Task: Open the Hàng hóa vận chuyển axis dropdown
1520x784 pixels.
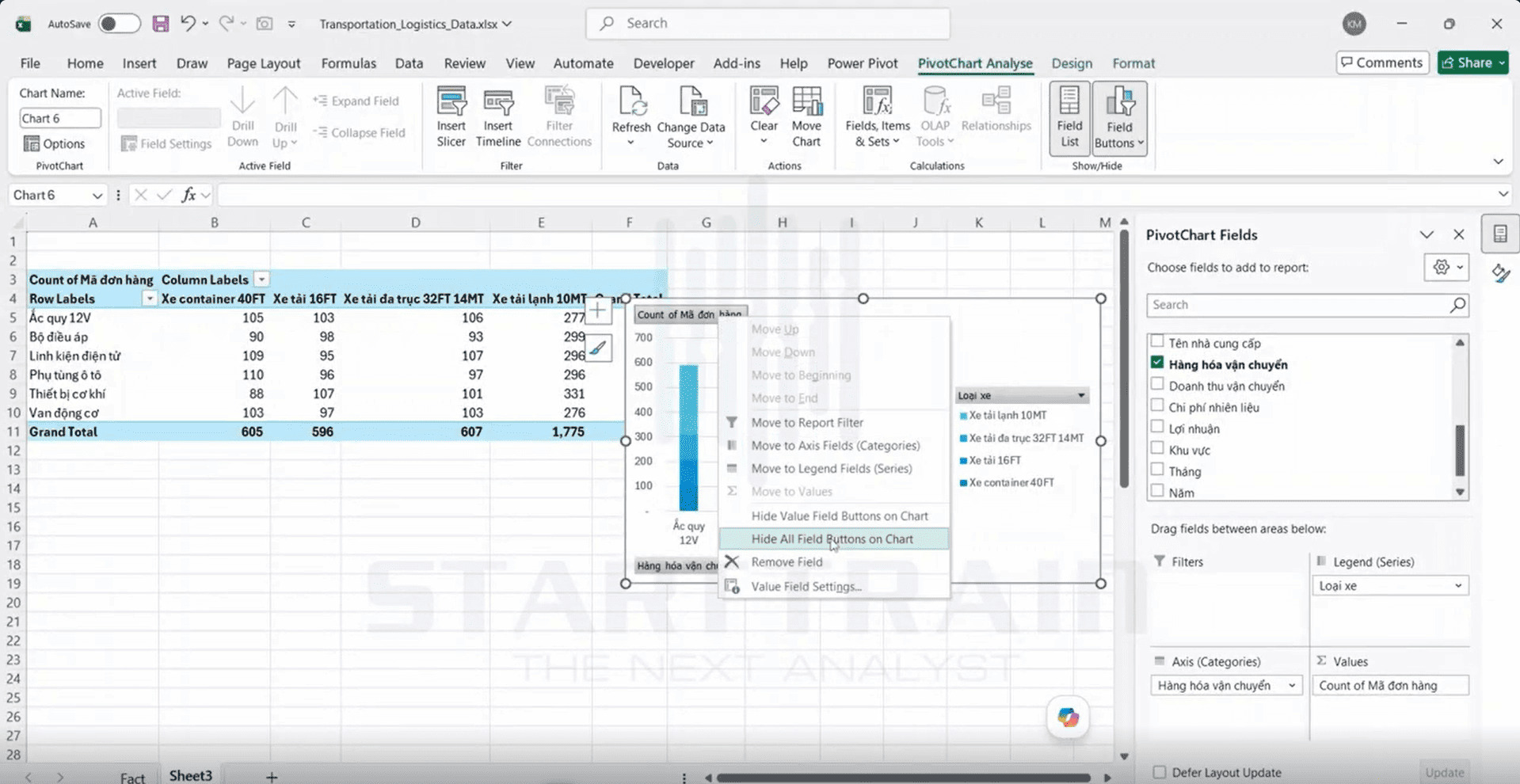Action: pos(1292,686)
